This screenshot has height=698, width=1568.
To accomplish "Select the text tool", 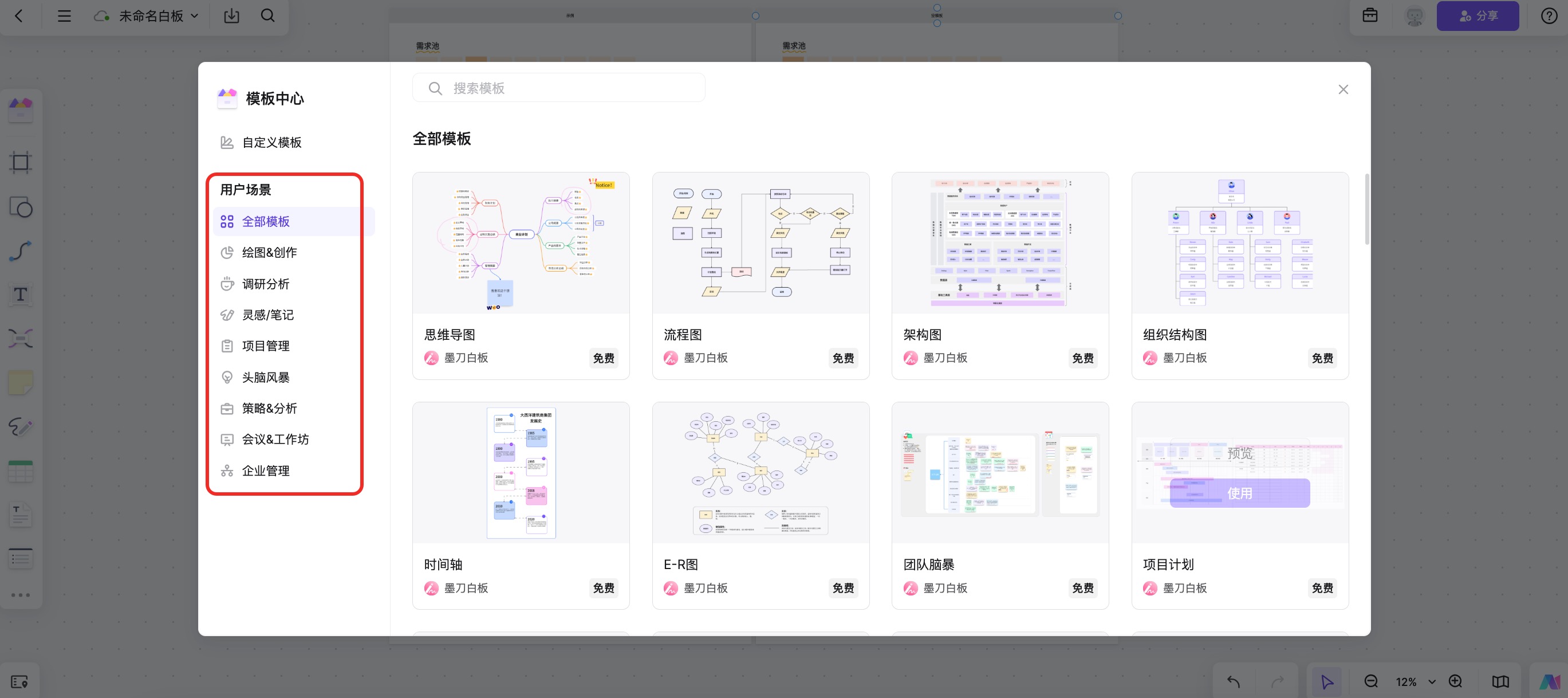I will click(21, 295).
